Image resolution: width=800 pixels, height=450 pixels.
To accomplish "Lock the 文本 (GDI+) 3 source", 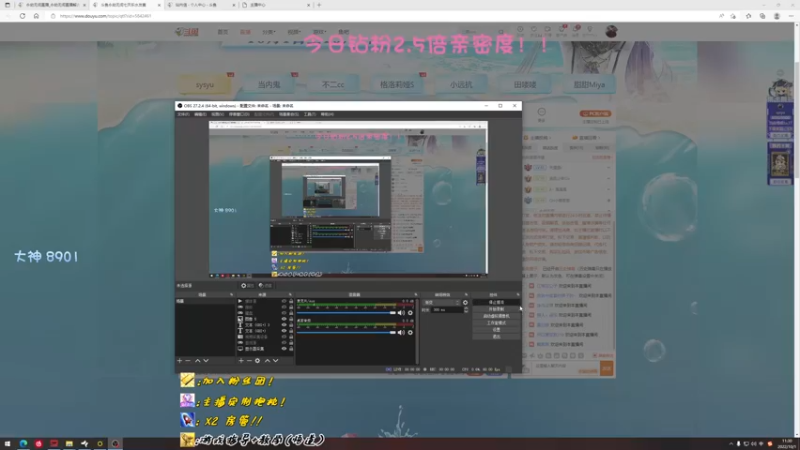I will click(x=291, y=324).
